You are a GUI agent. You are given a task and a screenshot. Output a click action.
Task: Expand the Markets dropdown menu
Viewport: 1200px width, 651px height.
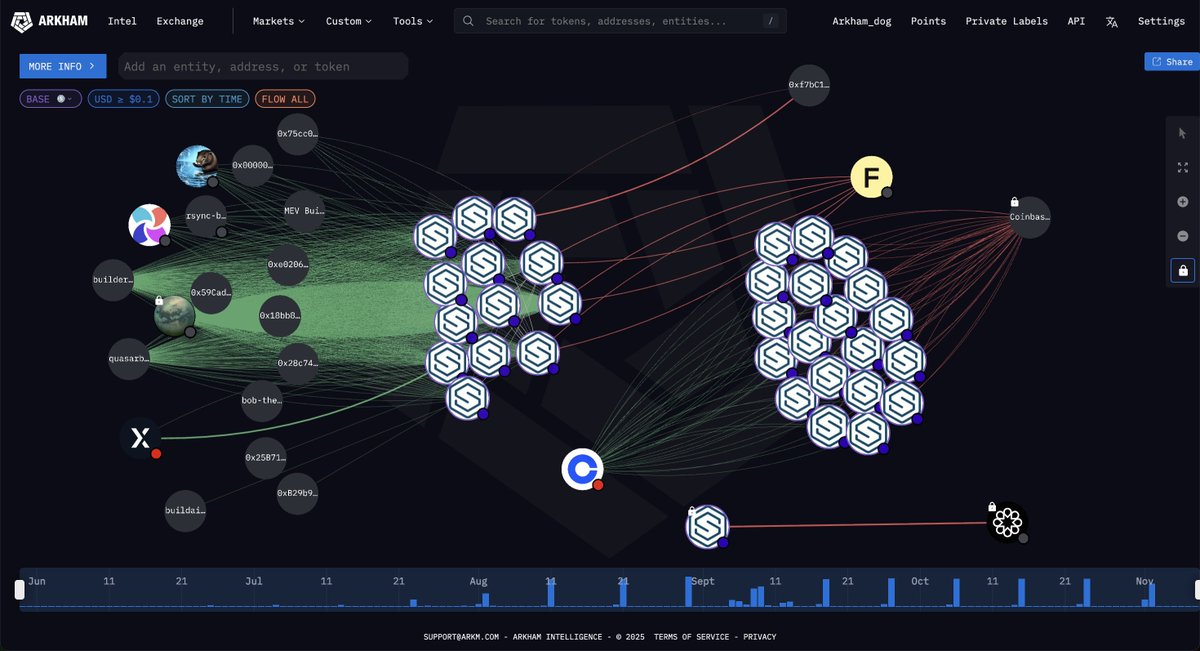point(279,21)
